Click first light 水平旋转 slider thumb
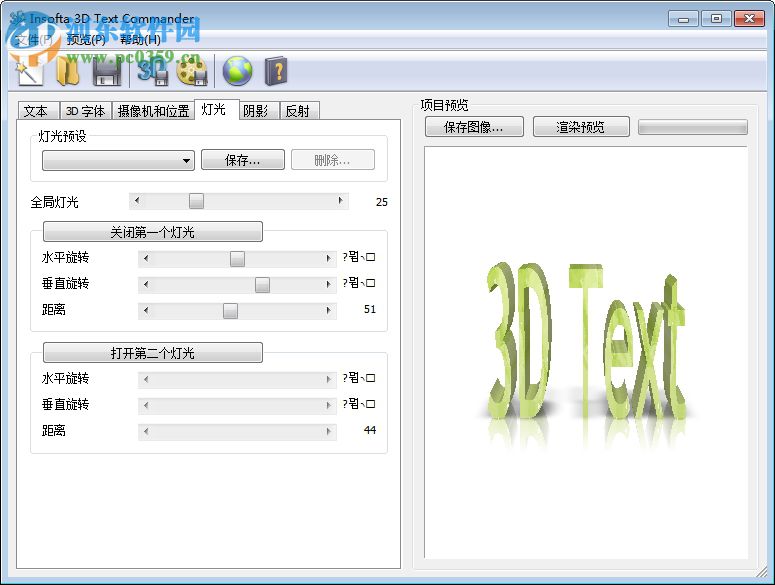 click(x=237, y=258)
